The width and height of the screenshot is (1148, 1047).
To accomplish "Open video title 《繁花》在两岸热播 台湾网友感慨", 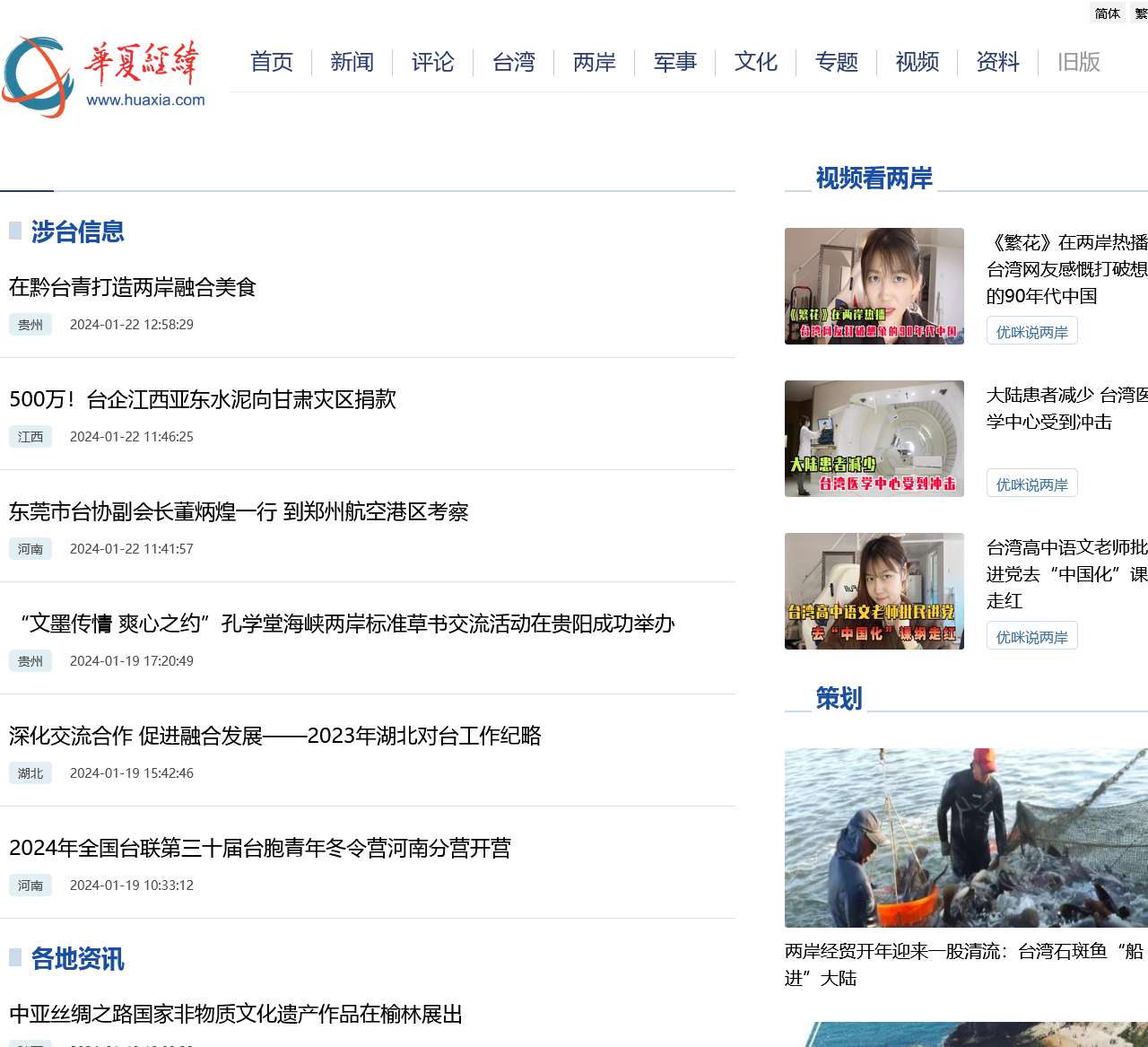I will 1067,269.
